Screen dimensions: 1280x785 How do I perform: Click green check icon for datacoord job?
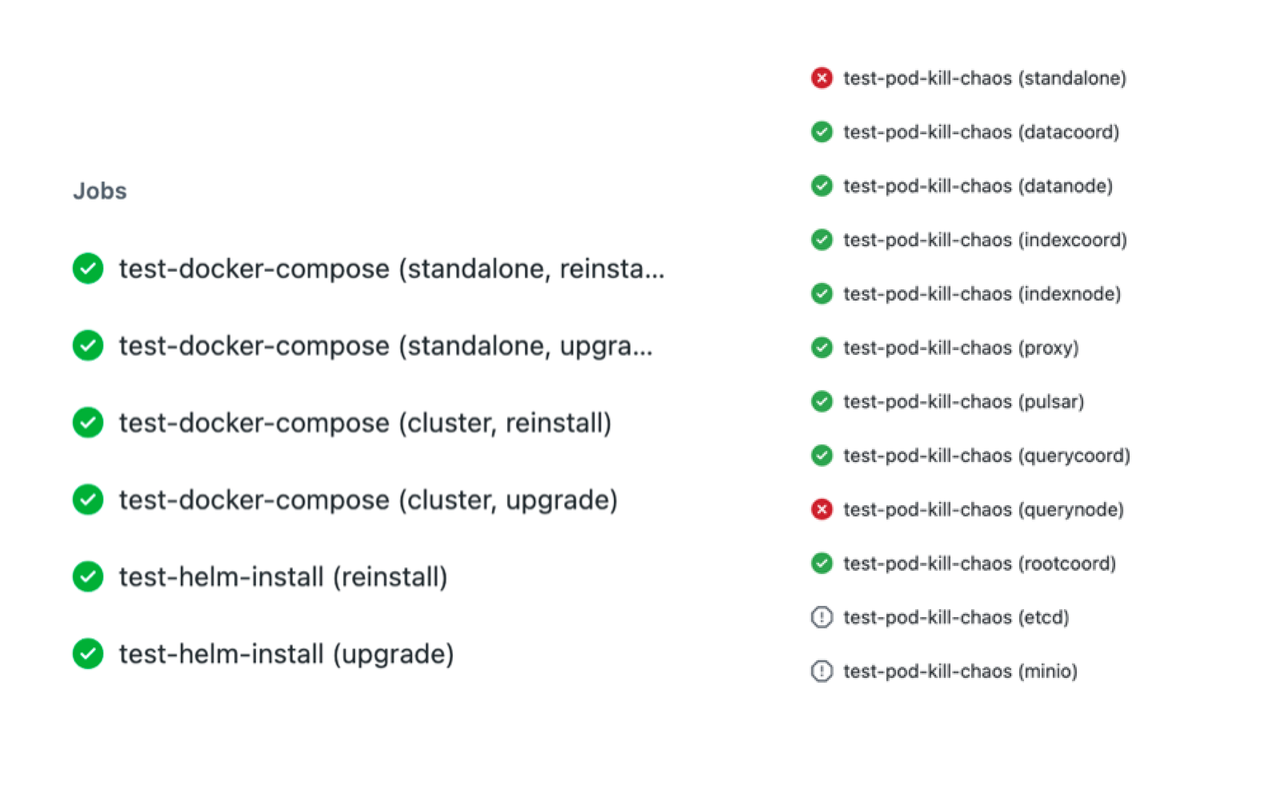[822, 132]
